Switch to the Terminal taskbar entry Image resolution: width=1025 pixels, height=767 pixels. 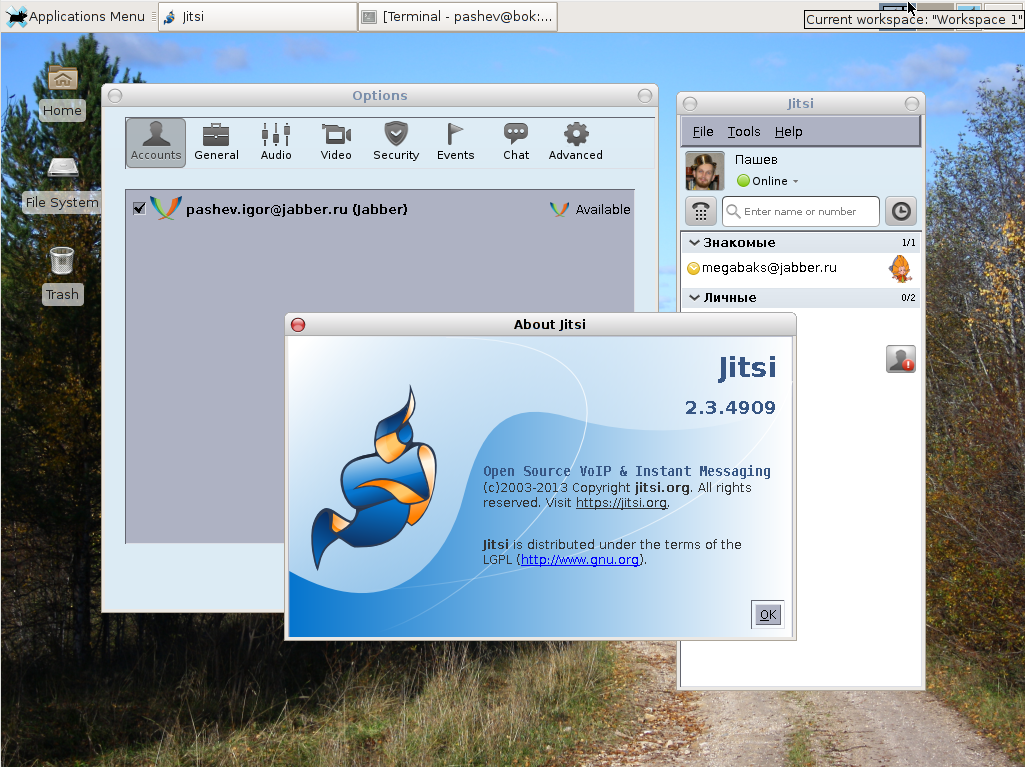click(x=458, y=17)
